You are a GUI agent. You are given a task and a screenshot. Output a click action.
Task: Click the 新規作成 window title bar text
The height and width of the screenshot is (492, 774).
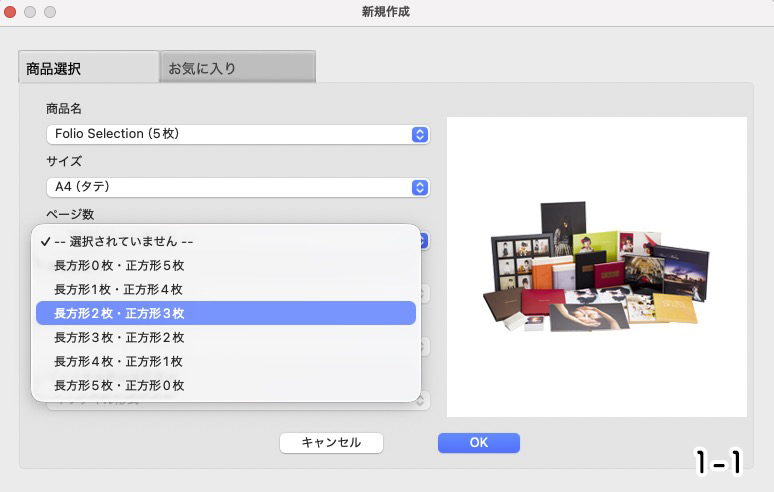pos(386,12)
